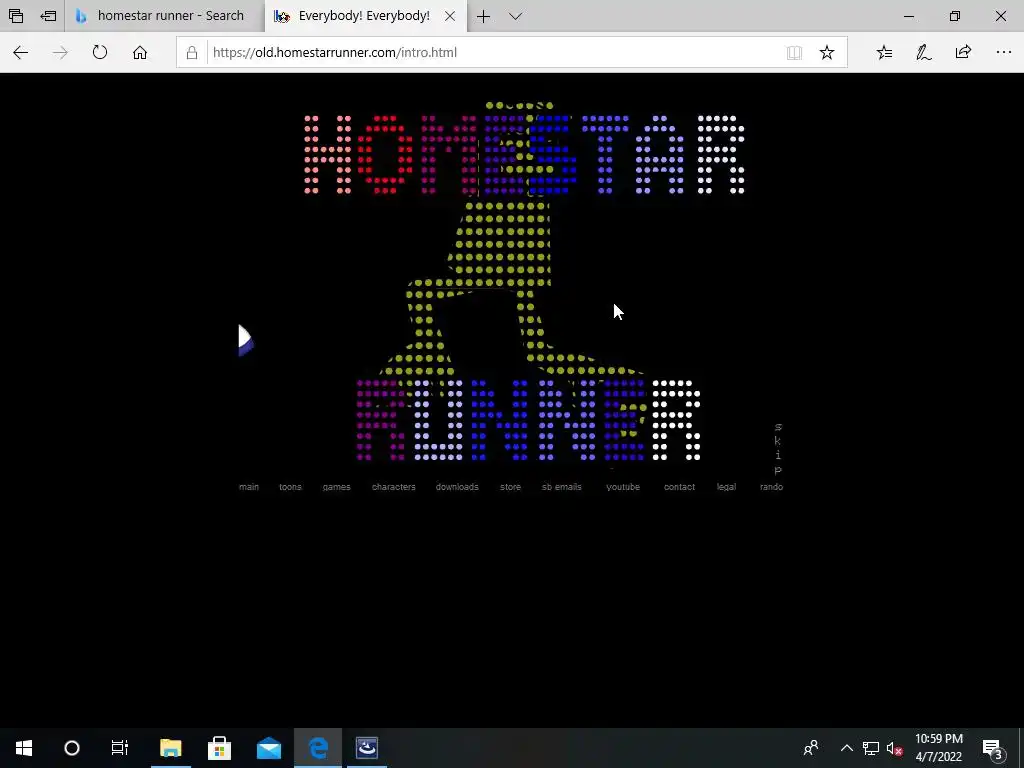
Task: Go to the characters link
Action: pos(394,487)
